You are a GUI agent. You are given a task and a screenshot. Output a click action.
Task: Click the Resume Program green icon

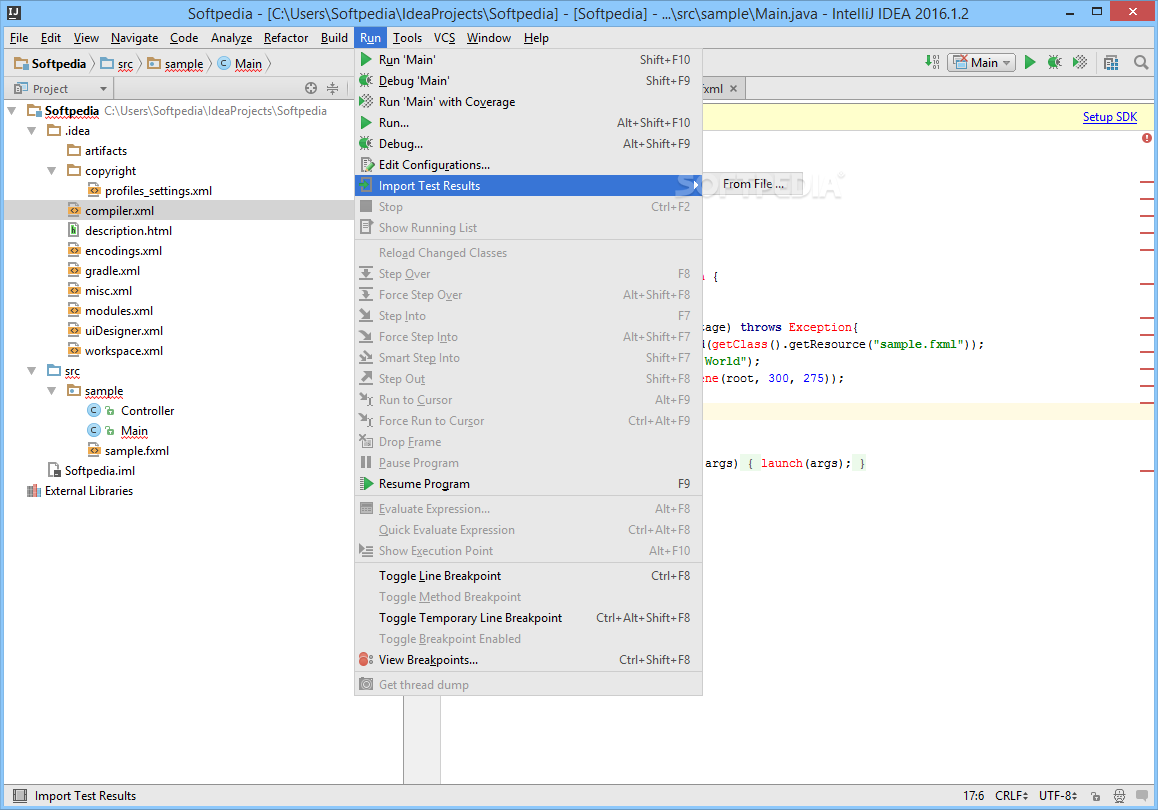pyautogui.click(x=366, y=484)
